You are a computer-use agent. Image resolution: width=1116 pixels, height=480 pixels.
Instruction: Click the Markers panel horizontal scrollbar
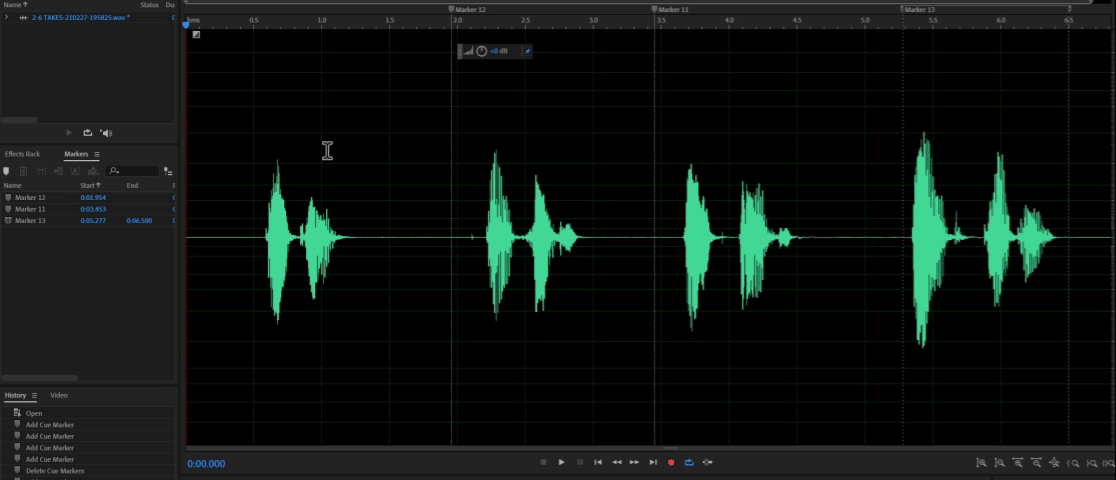[x=40, y=377]
